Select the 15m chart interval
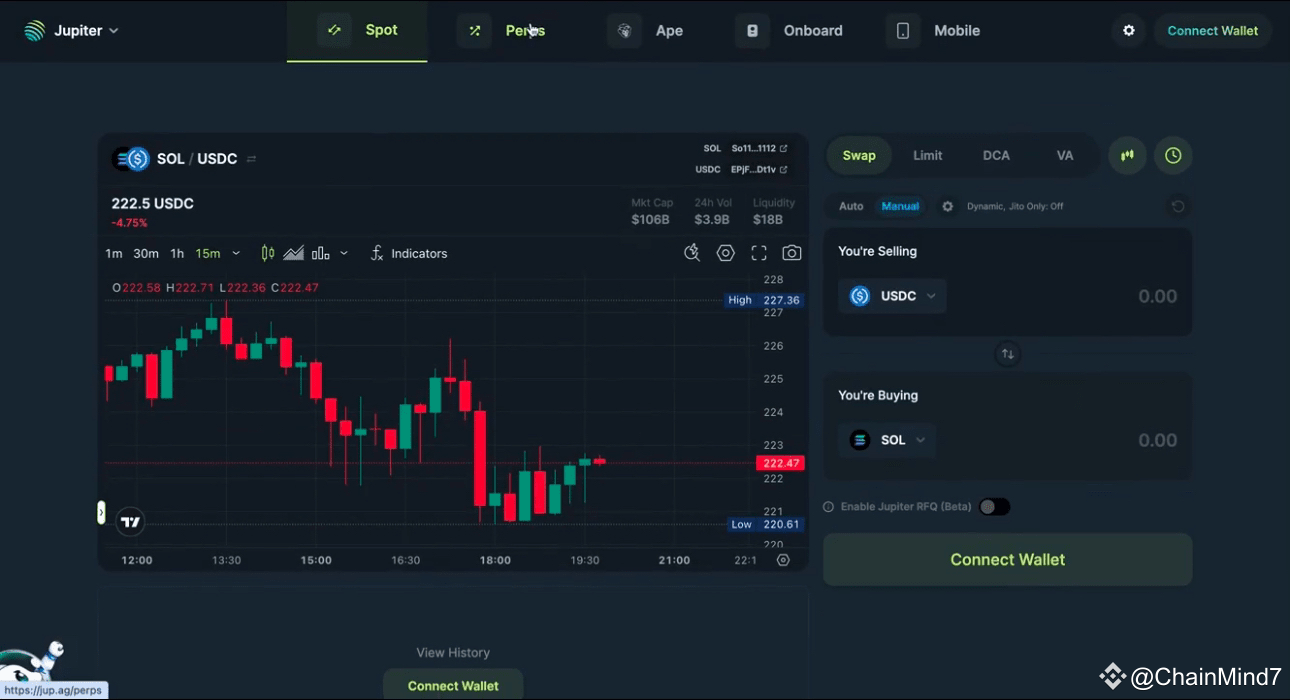This screenshot has height=700, width=1290. click(208, 254)
